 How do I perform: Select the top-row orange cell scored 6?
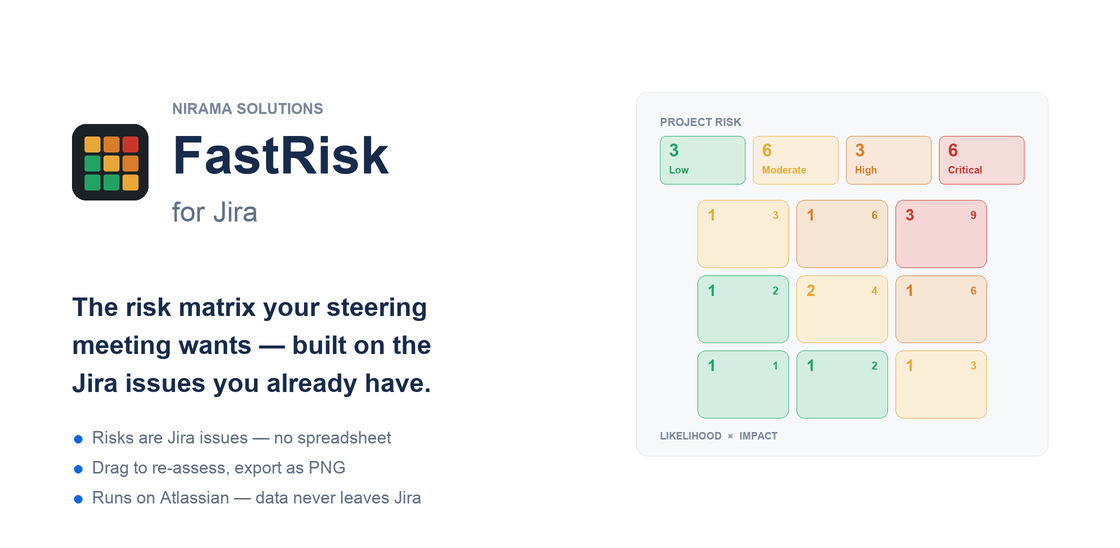pos(842,234)
